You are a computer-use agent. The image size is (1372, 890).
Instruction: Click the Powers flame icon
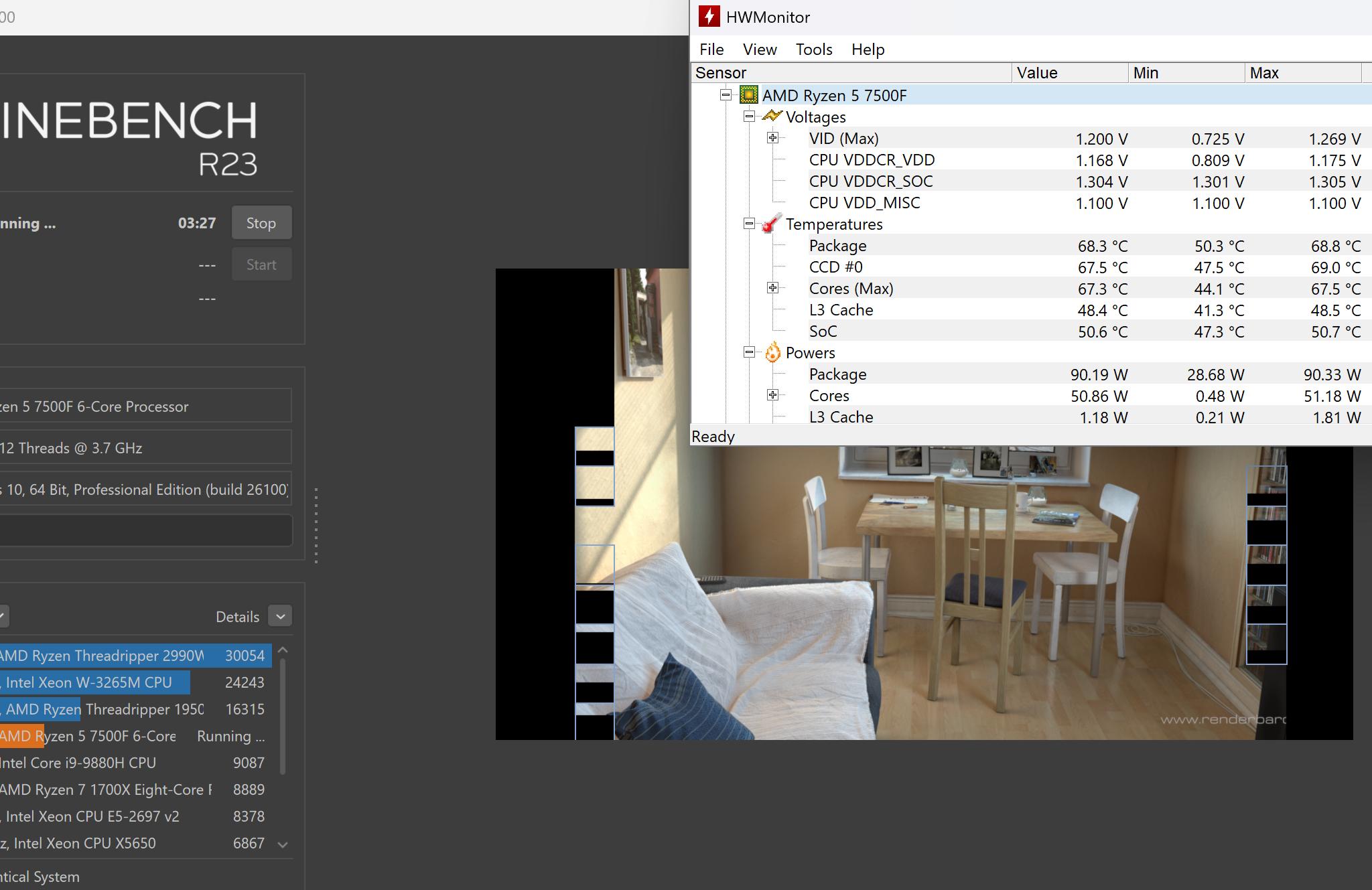(772, 352)
